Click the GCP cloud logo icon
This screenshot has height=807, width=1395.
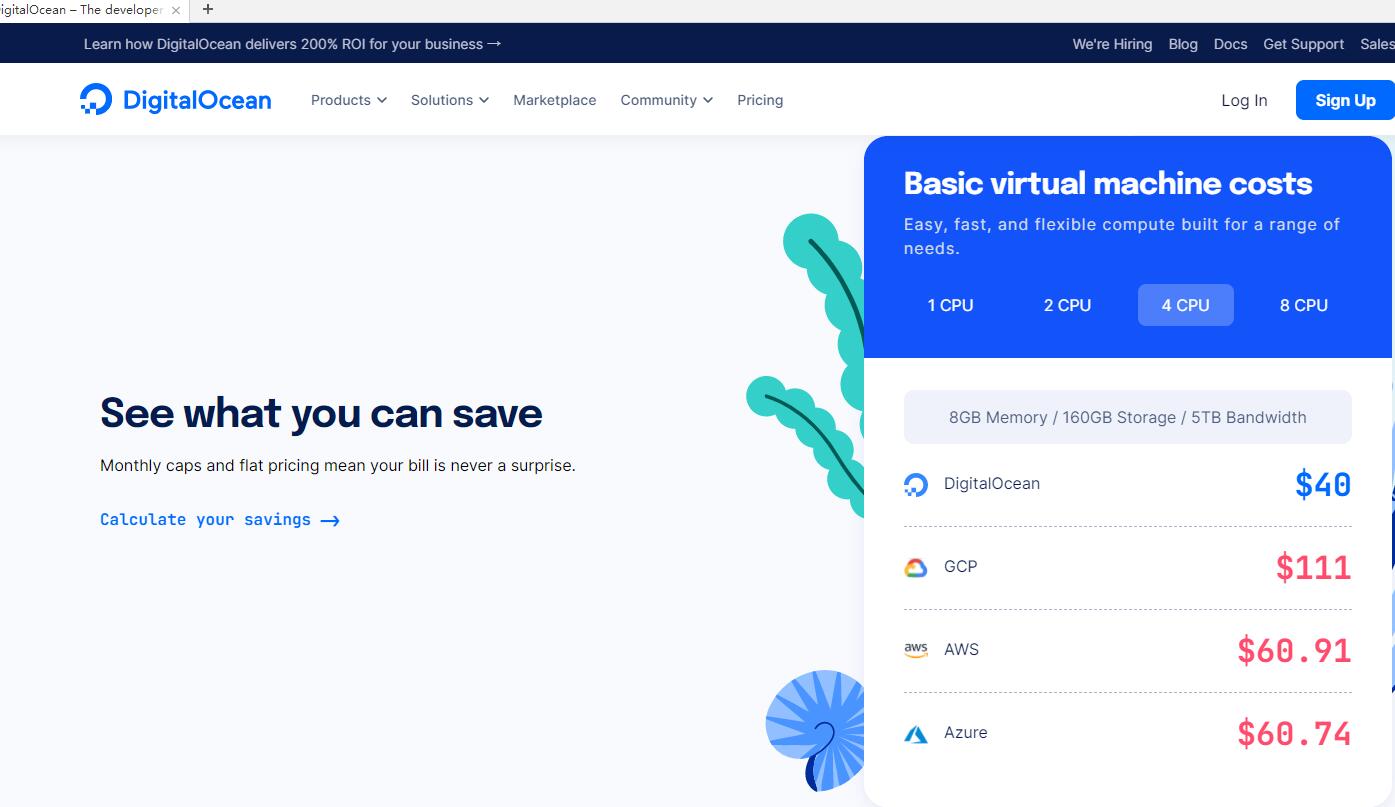click(916, 568)
